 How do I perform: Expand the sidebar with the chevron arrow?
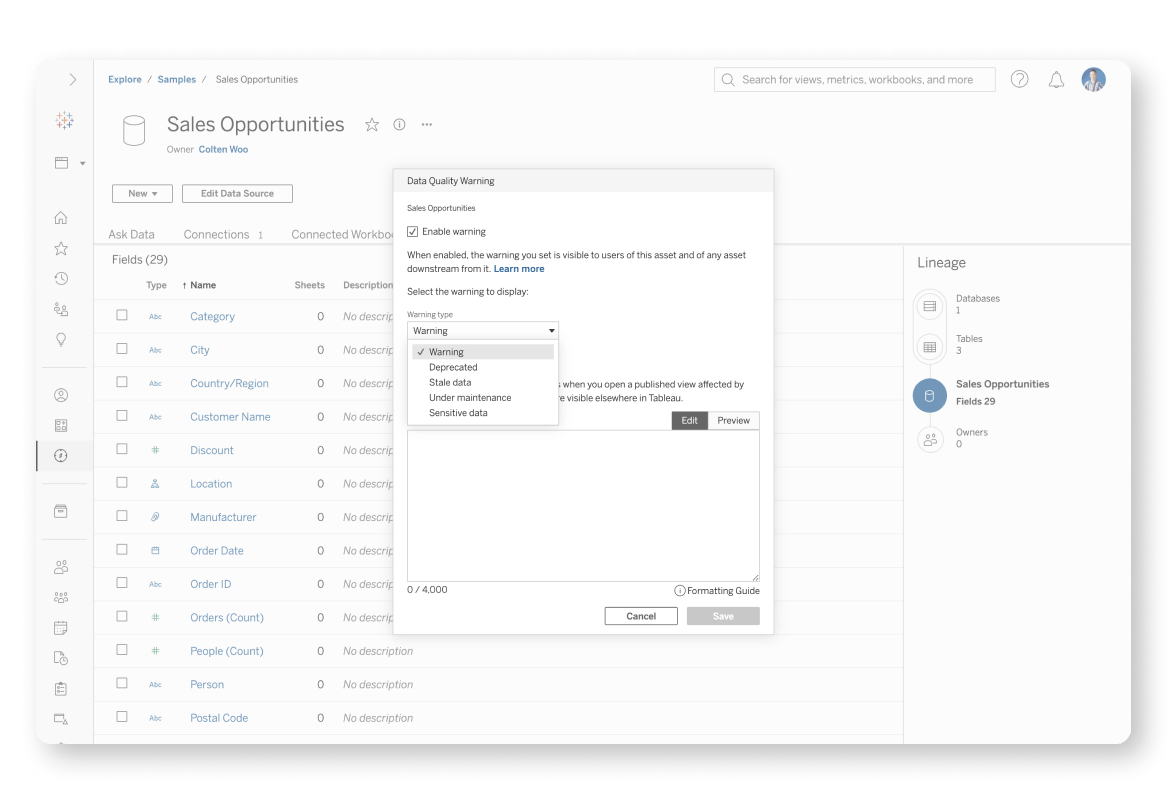pyautogui.click(x=72, y=79)
